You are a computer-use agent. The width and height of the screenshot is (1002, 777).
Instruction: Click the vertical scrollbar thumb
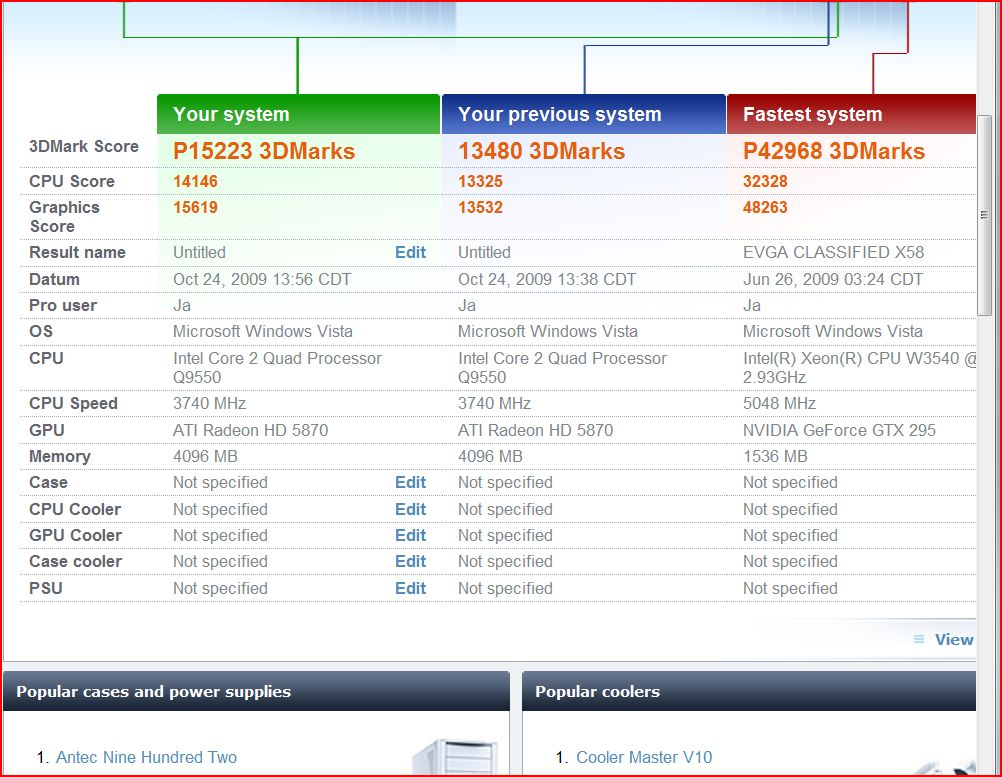[x=984, y=215]
